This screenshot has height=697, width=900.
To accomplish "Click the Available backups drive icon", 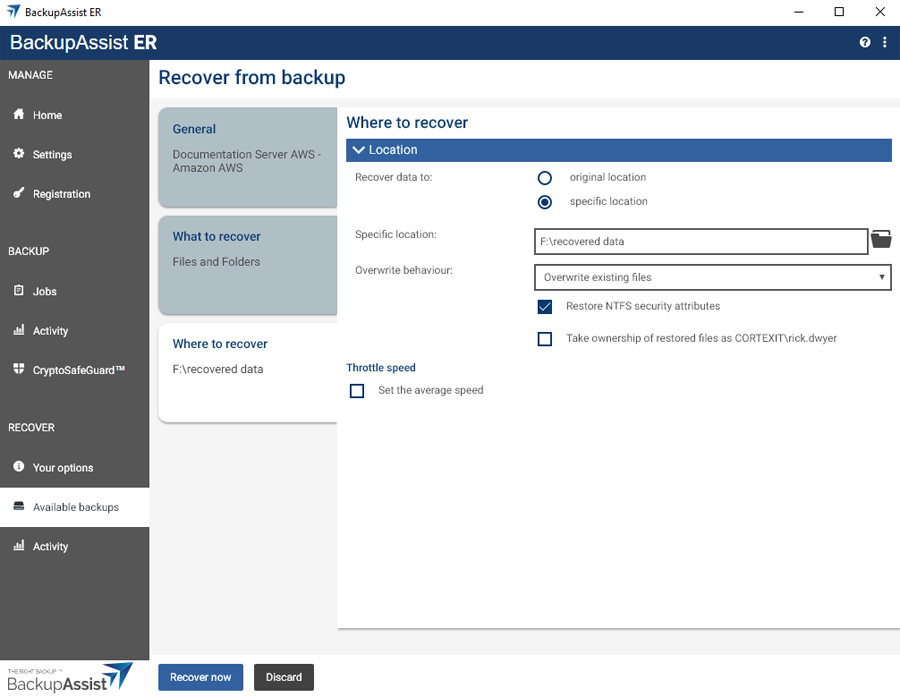I will click(x=19, y=506).
